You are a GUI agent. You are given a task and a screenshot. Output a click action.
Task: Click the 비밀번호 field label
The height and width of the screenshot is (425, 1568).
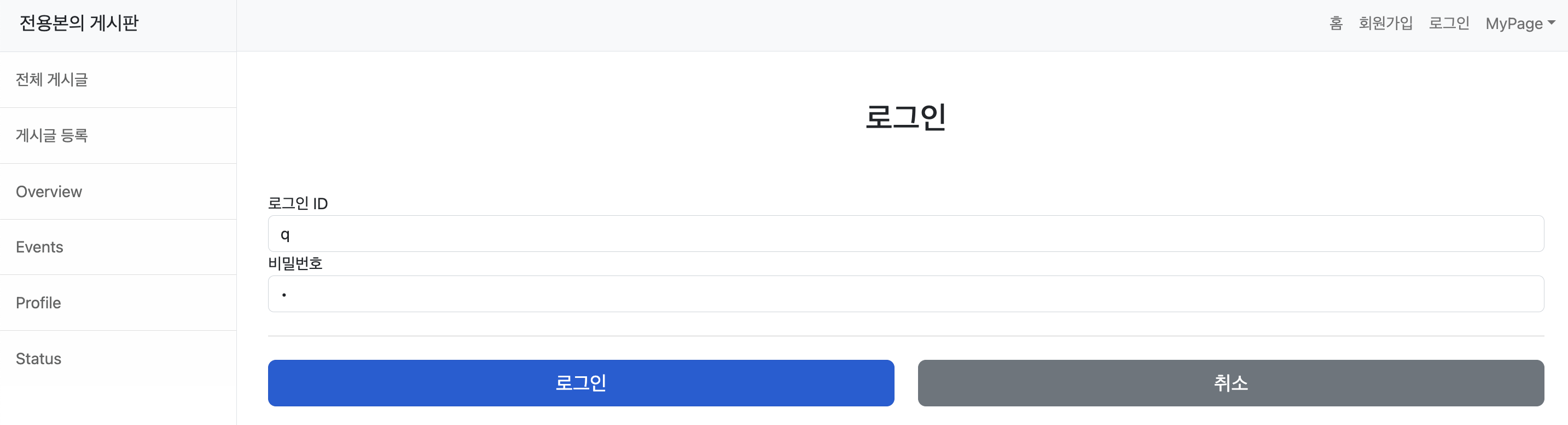click(295, 263)
